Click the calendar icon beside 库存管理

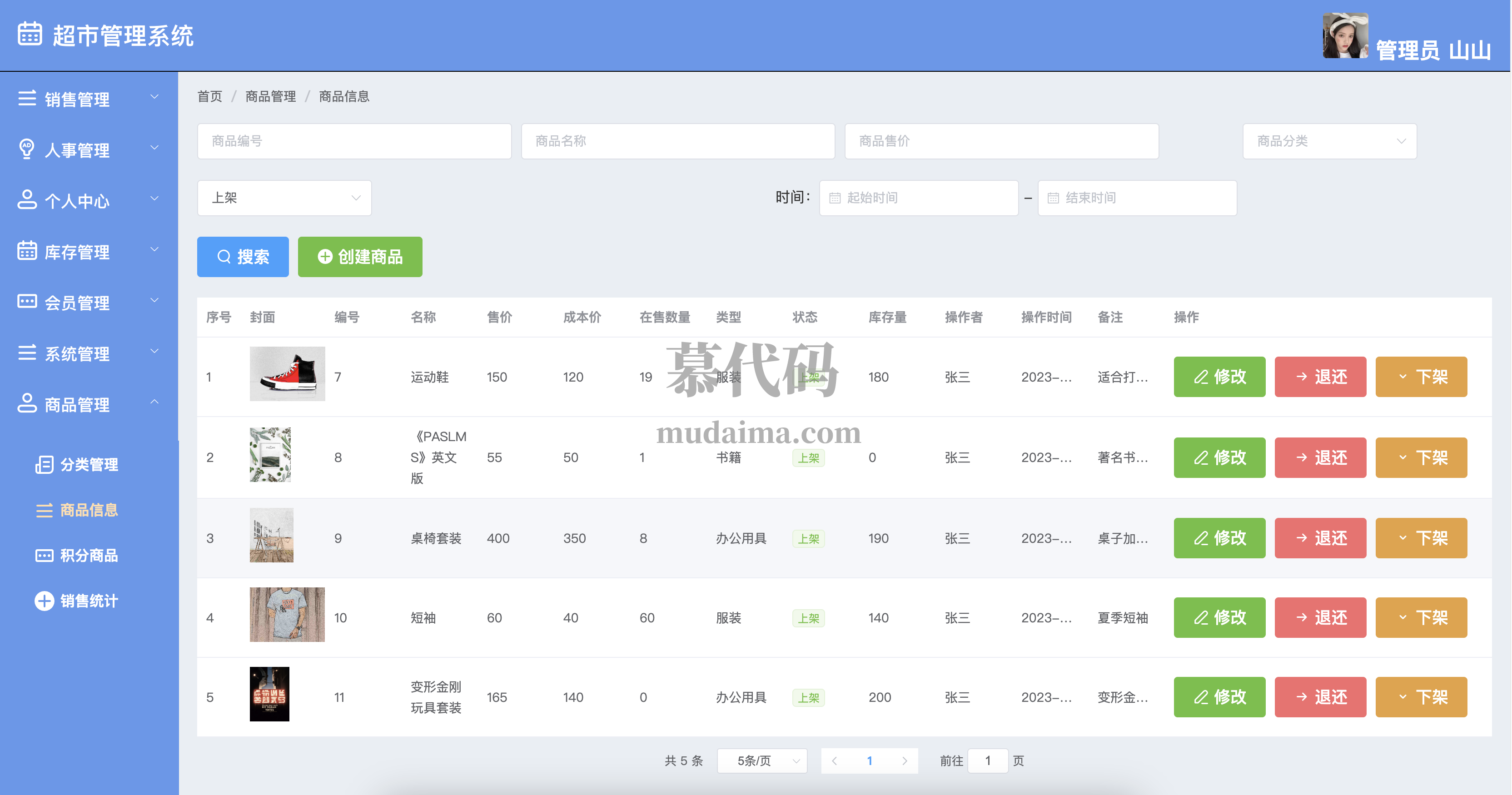coord(26,250)
